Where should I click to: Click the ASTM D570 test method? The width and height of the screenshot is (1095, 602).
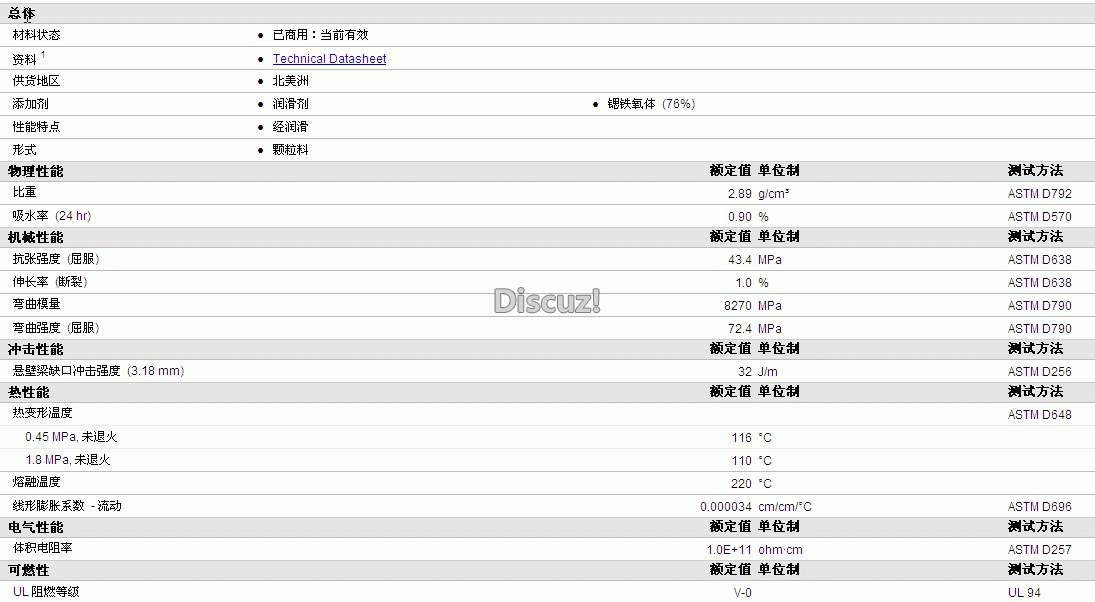(1039, 217)
